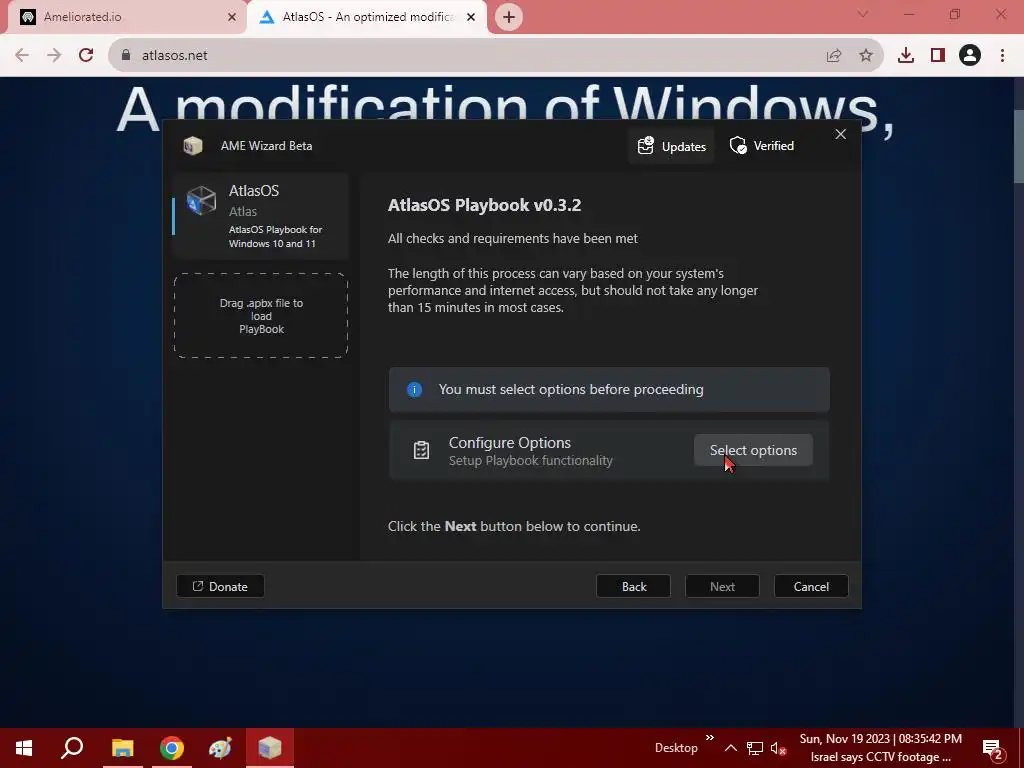Click the AtlasOS cube logo icon

click(x=201, y=200)
